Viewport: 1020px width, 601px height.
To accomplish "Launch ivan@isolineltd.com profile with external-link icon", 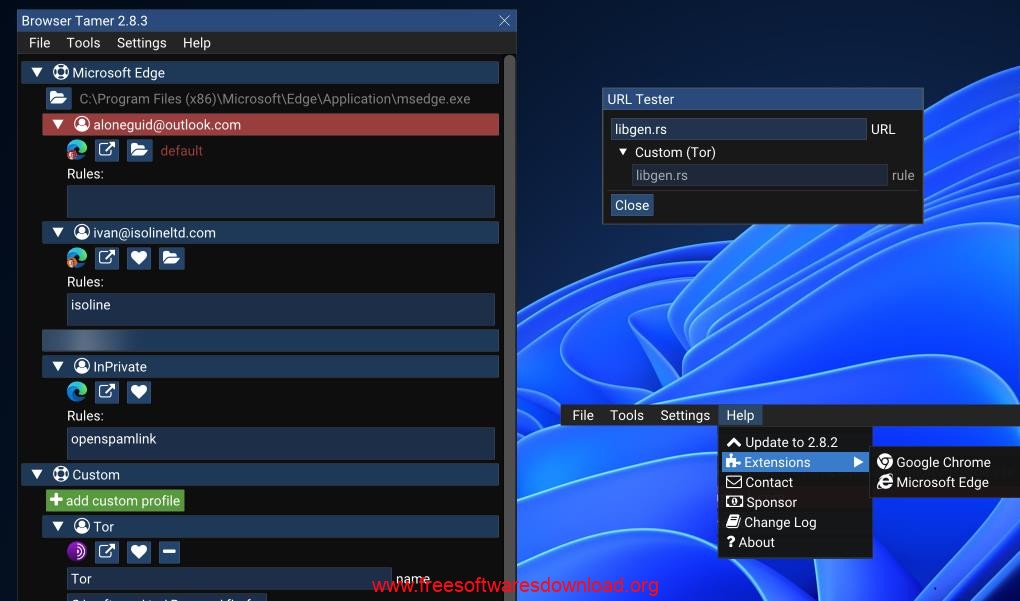I will click(x=107, y=258).
